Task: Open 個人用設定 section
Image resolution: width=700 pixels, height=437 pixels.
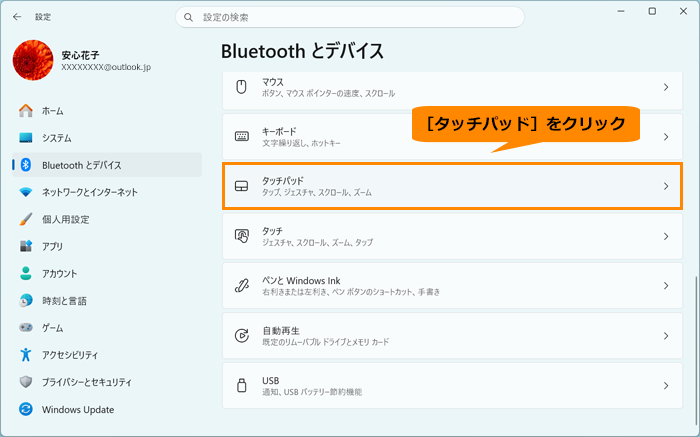Action: (107, 219)
